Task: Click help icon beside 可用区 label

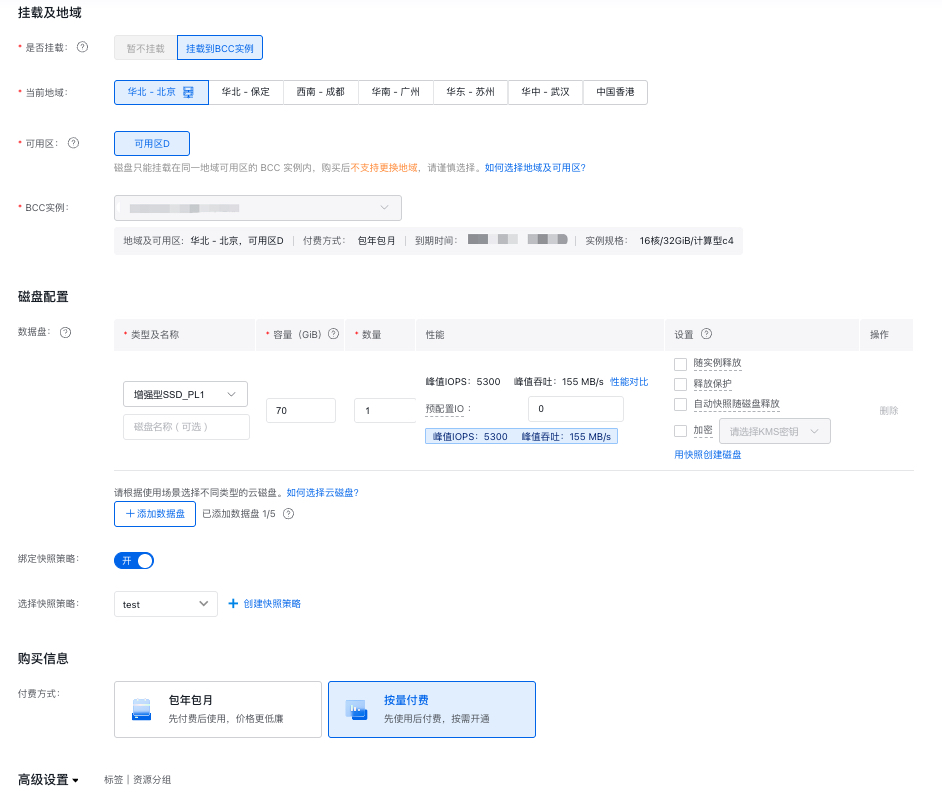Action: 73,143
